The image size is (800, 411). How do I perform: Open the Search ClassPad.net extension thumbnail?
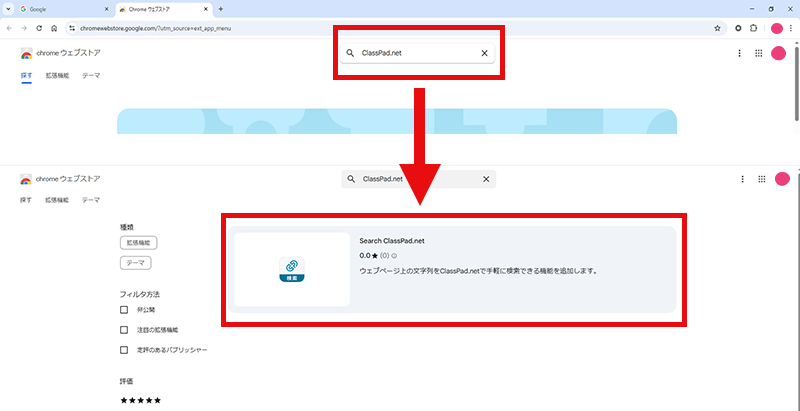[292, 269]
